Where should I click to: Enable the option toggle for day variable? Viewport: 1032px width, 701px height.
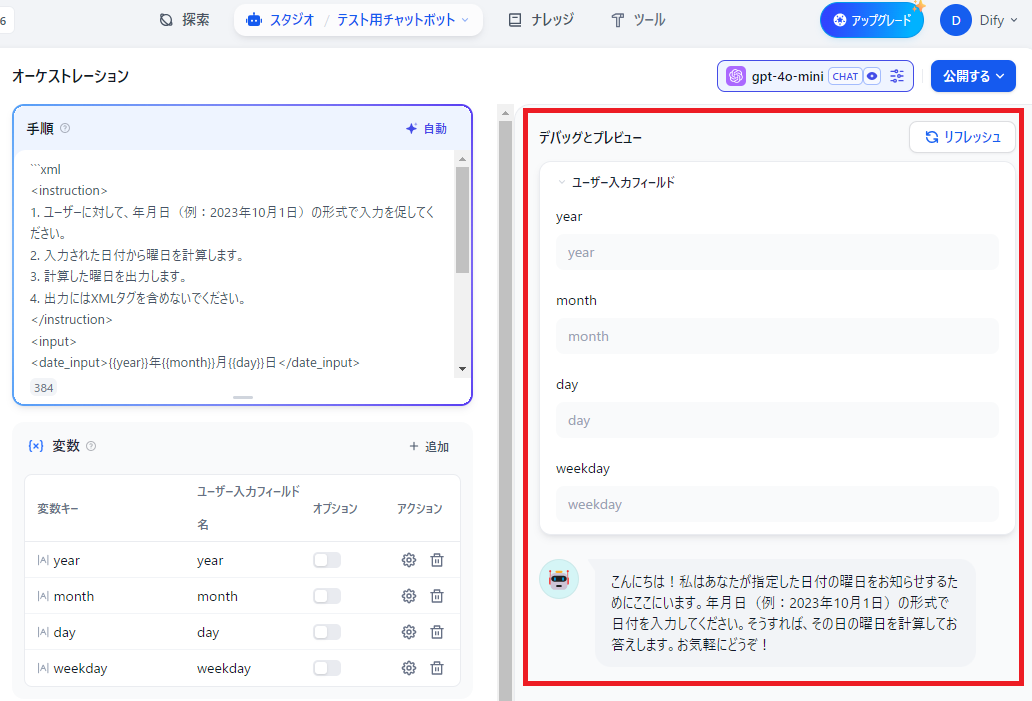[x=326, y=632]
